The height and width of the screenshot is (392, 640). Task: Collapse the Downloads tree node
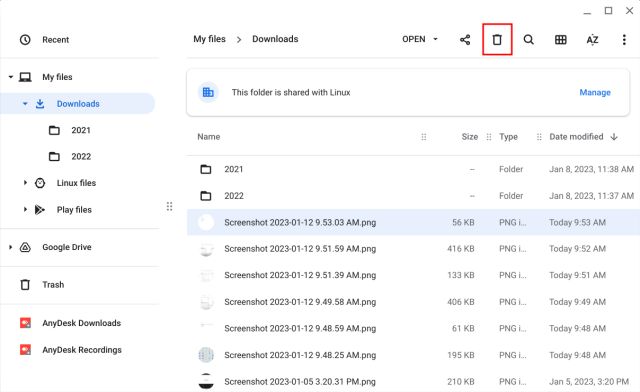tap(25, 104)
